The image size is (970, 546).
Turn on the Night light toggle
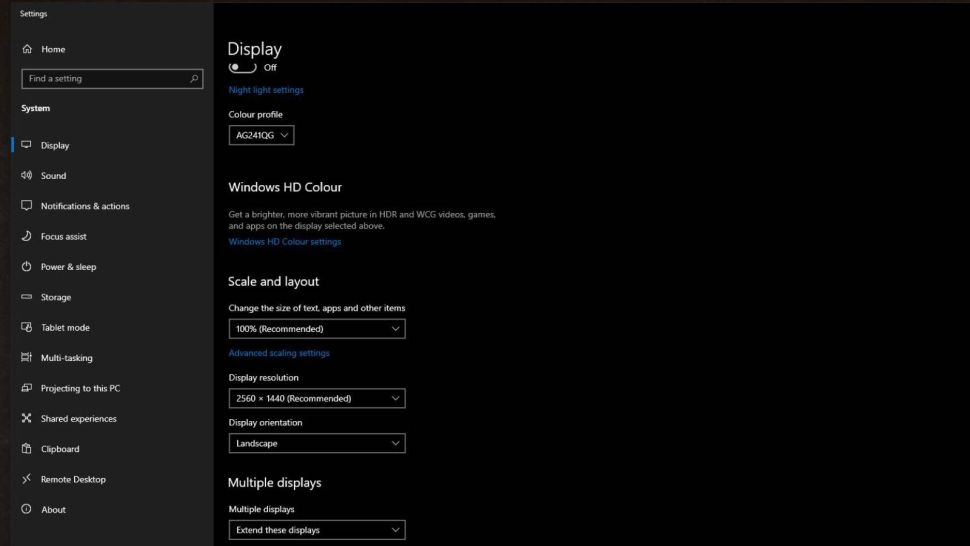pos(242,68)
